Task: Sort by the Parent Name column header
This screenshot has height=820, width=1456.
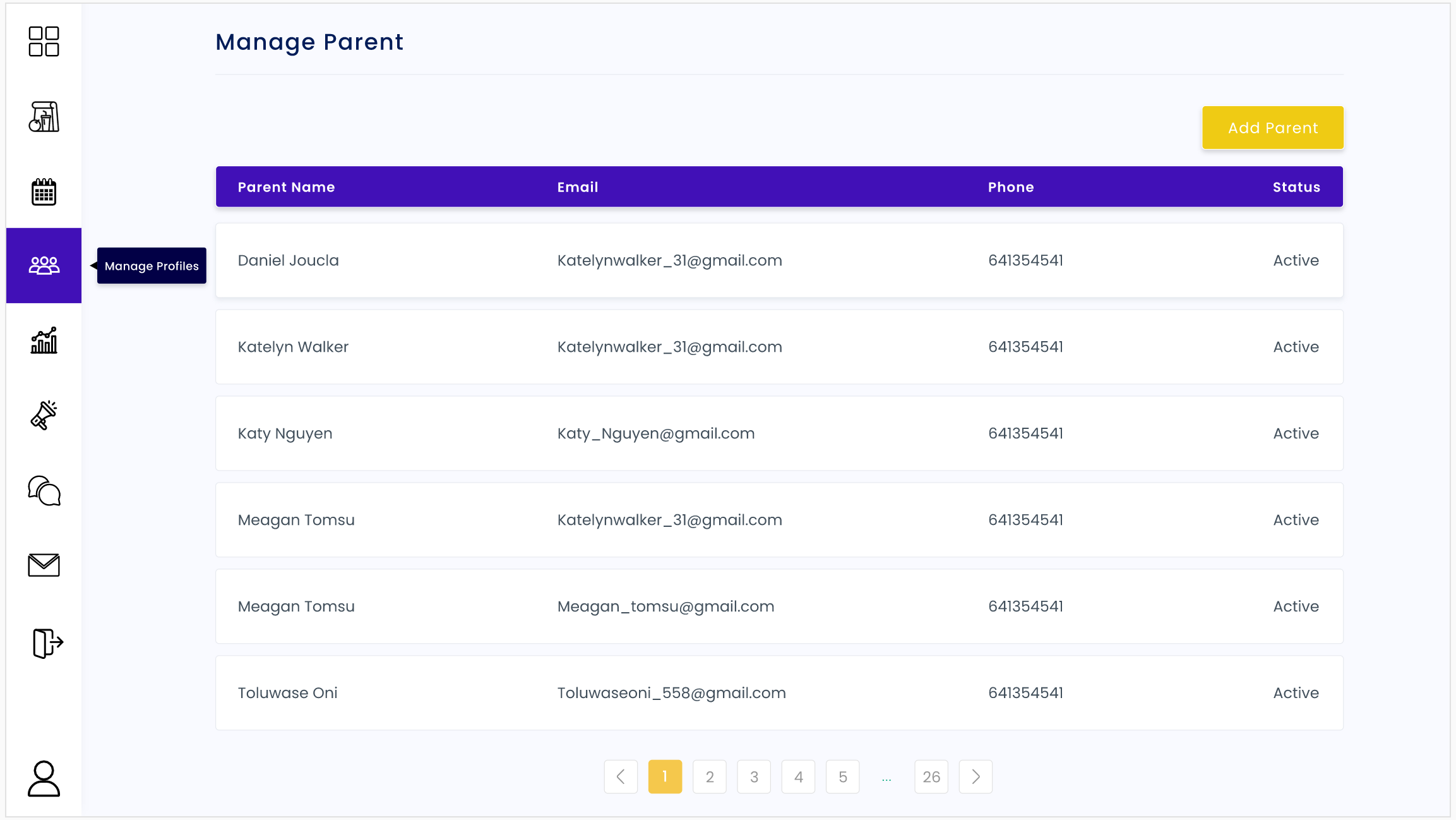Action: 286,187
